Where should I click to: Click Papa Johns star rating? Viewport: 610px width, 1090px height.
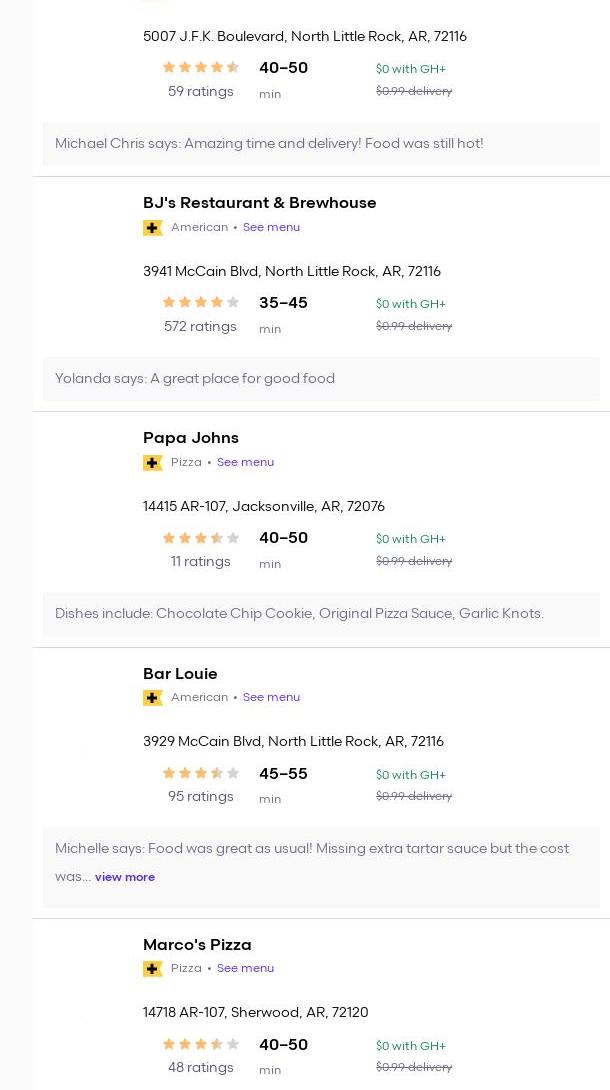click(x=201, y=537)
